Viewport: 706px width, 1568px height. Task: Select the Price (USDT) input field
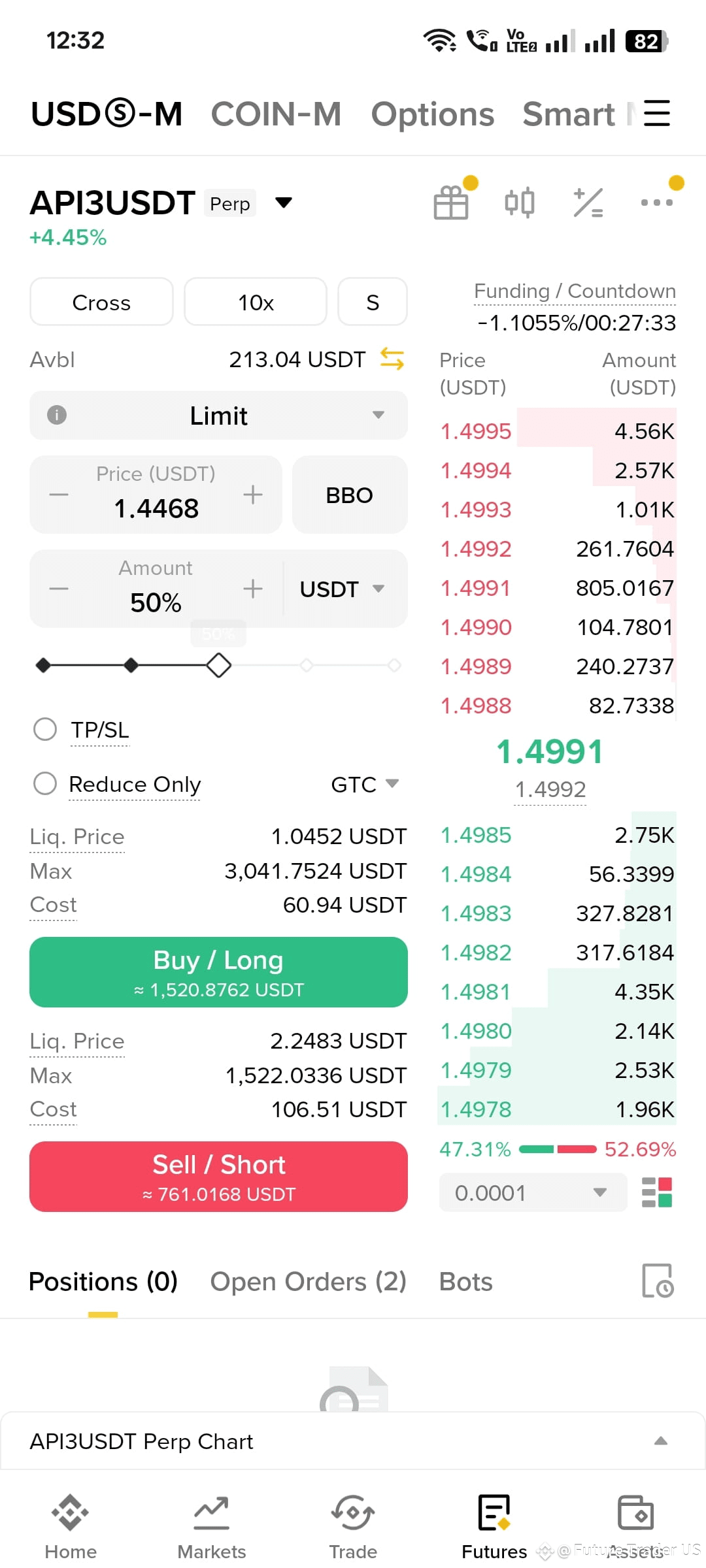[156, 495]
